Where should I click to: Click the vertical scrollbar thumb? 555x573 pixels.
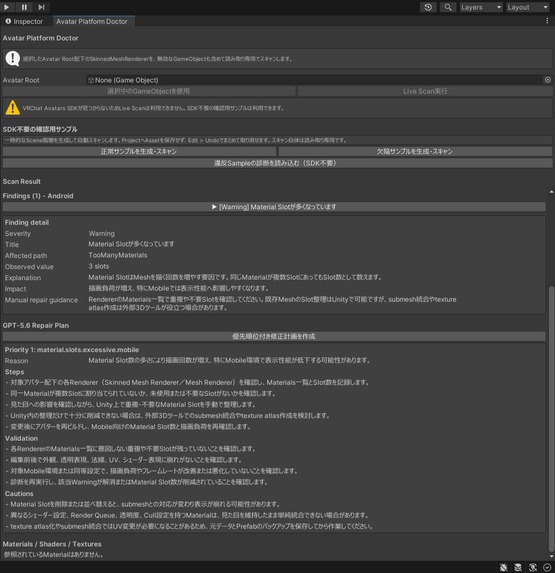pyautogui.click(x=551, y=420)
